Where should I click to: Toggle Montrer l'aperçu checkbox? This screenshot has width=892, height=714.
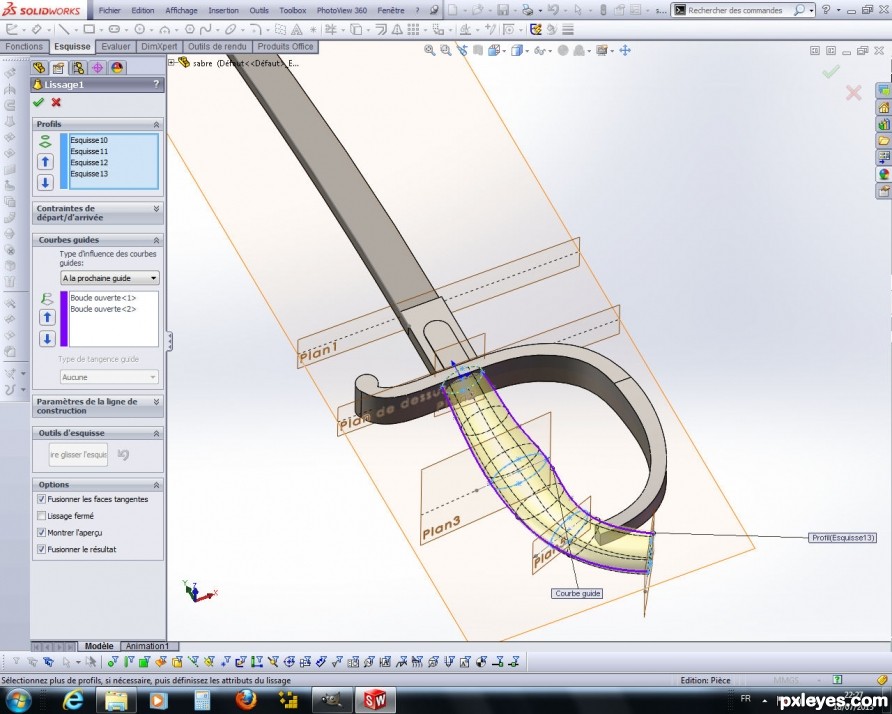click(41, 533)
